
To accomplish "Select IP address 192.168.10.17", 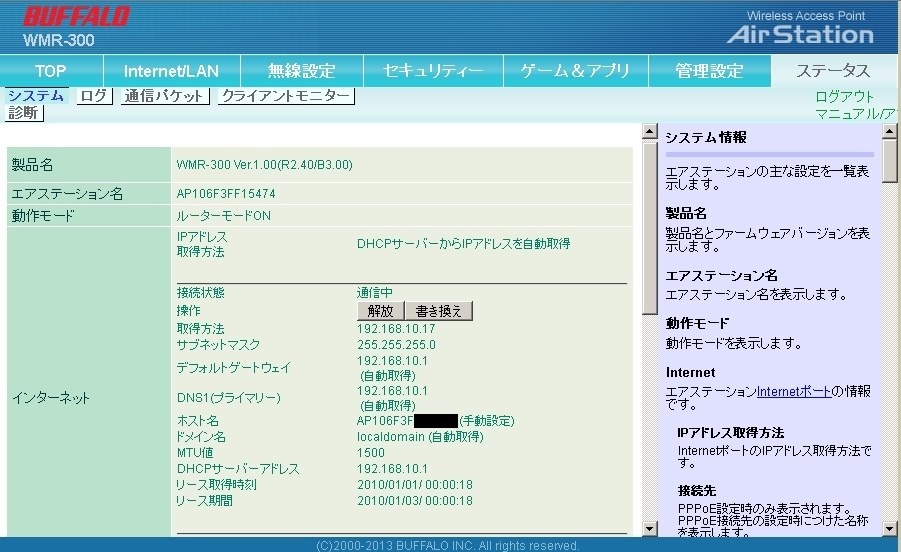I will tap(396, 329).
